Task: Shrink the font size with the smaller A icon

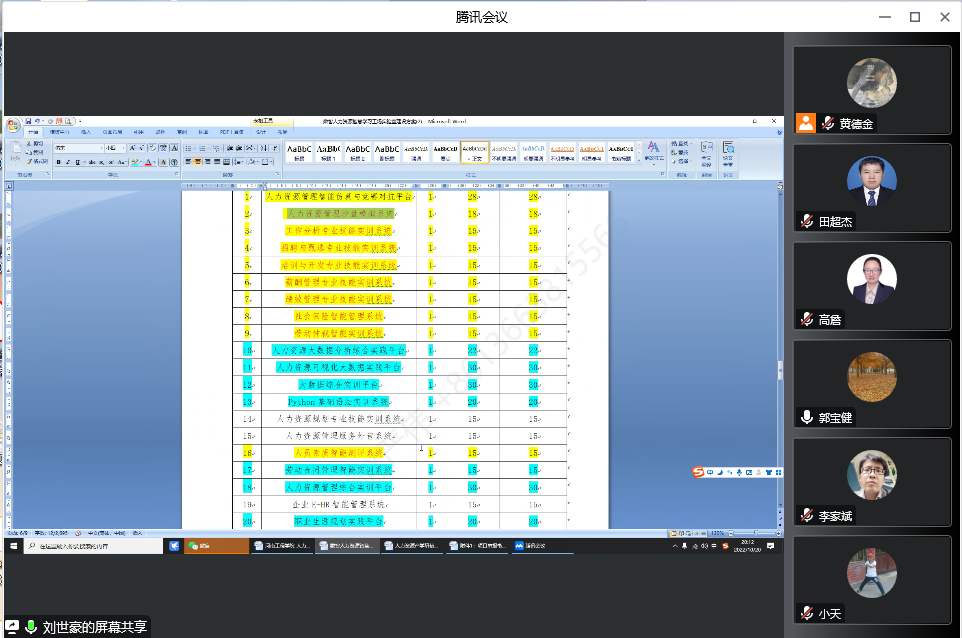Action: [142, 148]
